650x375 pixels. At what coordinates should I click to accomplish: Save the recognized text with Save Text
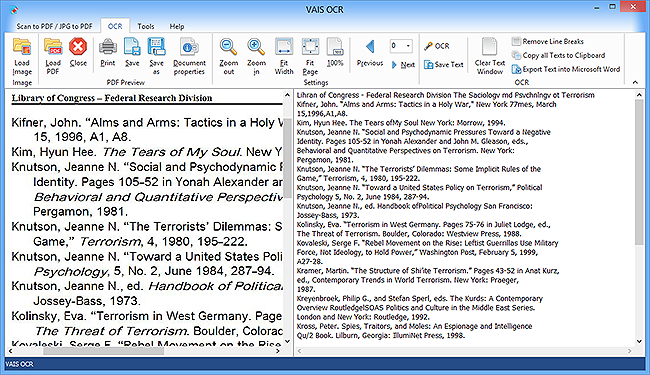pyautogui.click(x=444, y=65)
